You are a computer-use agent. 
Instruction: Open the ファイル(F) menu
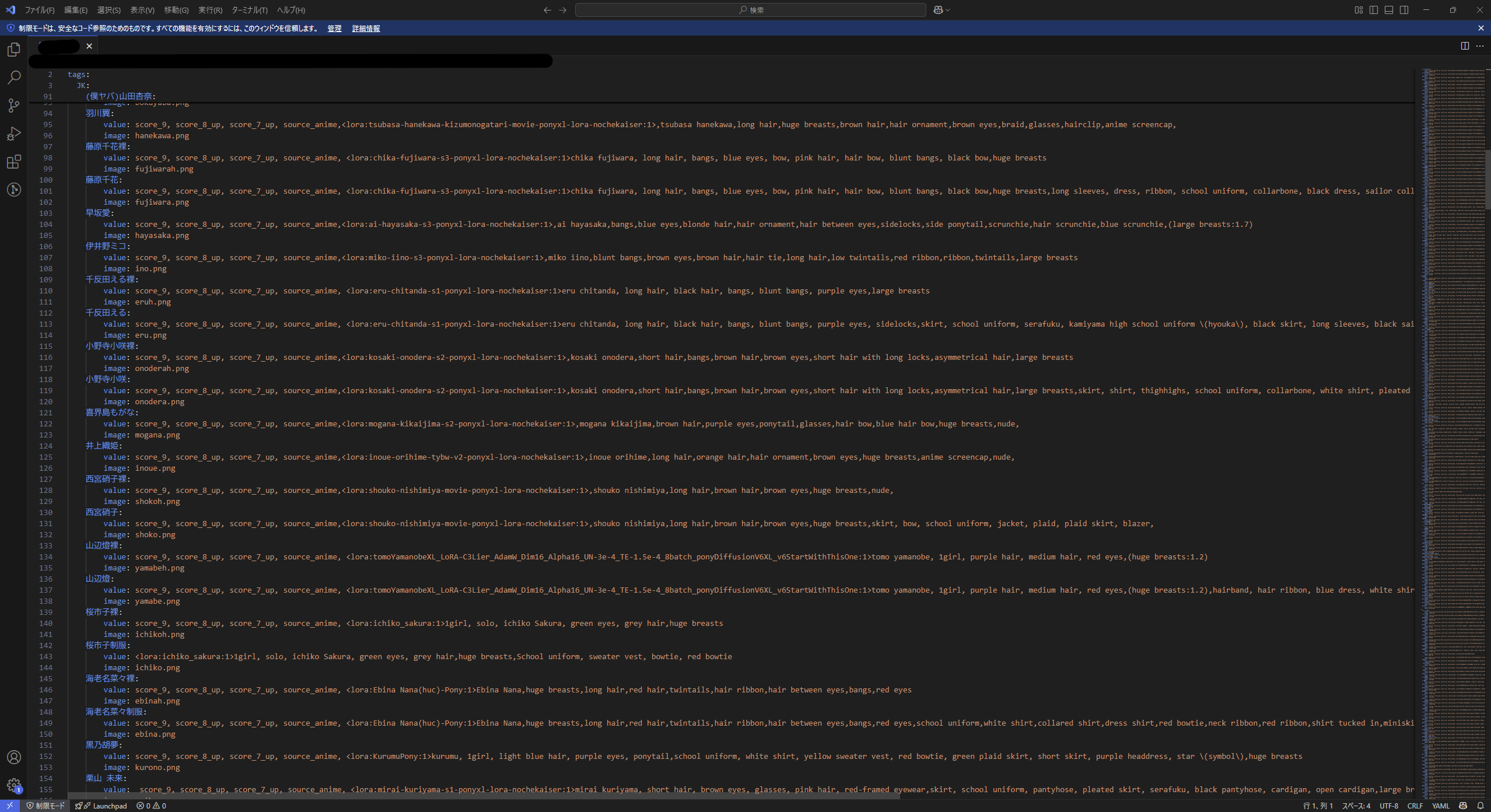[x=40, y=10]
